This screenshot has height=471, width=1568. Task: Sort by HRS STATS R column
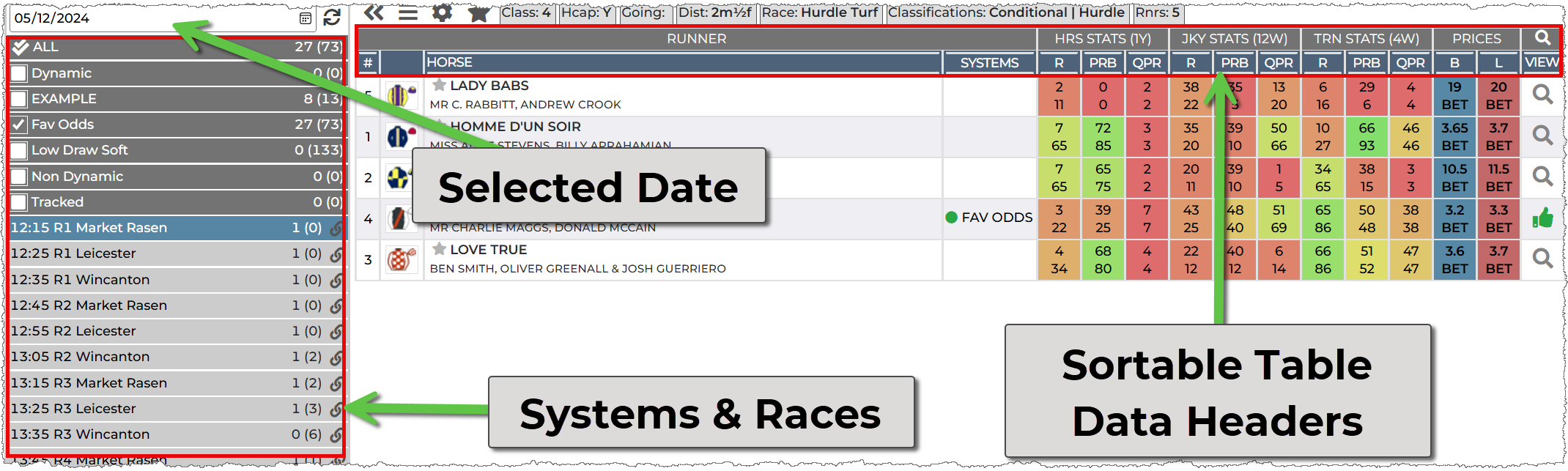point(1059,63)
